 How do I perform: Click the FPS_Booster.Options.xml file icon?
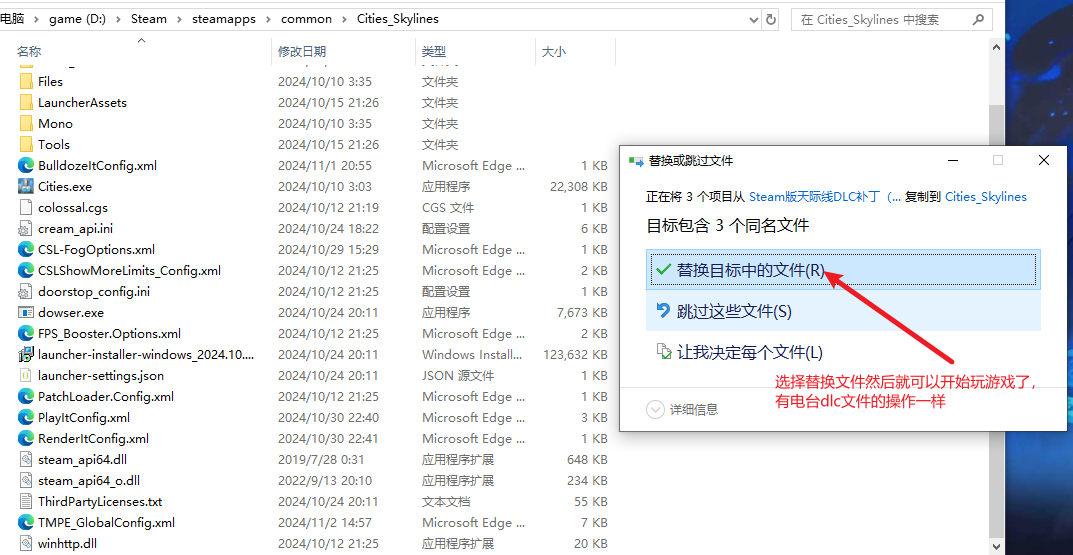click(x=26, y=334)
